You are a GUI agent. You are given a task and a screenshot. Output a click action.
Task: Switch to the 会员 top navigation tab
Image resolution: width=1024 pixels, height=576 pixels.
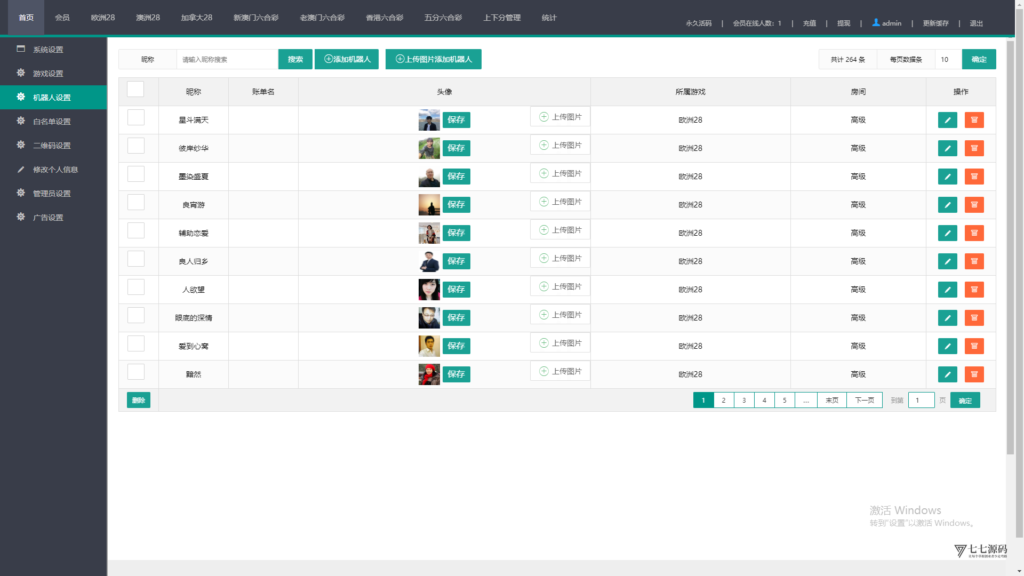[x=62, y=18]
